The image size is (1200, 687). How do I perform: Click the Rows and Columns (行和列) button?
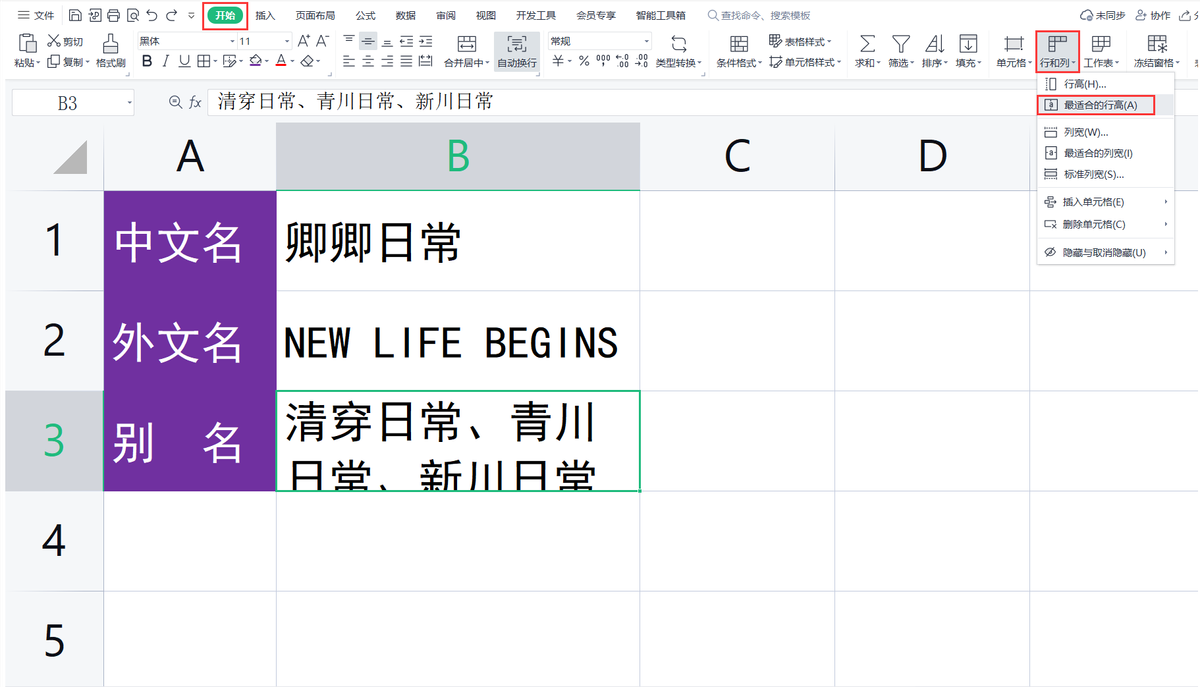point(1057,51)
